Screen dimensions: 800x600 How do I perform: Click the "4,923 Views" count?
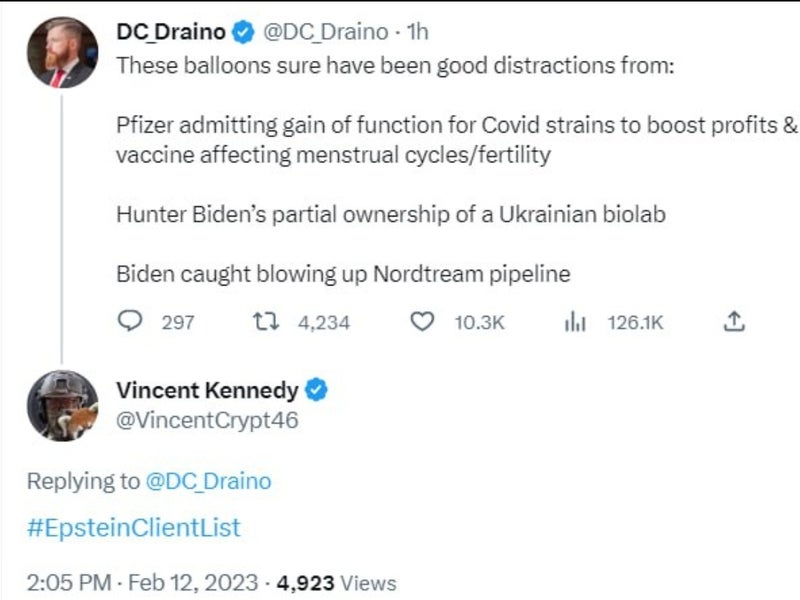click(337, 582)
